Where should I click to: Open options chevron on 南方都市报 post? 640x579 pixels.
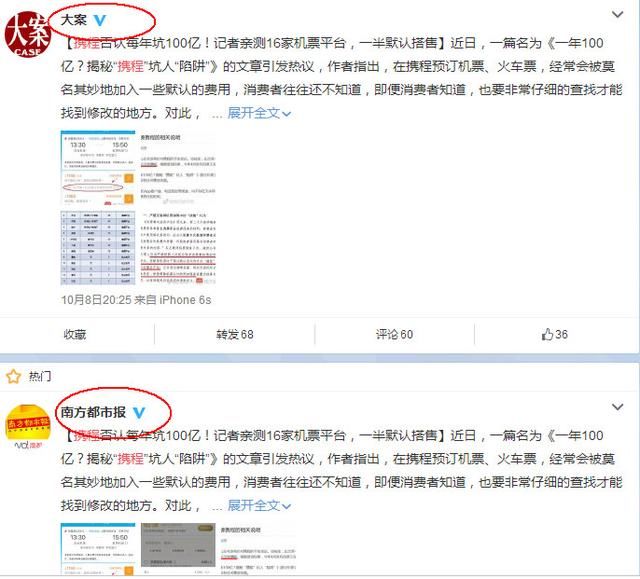(x=618, y=407)
